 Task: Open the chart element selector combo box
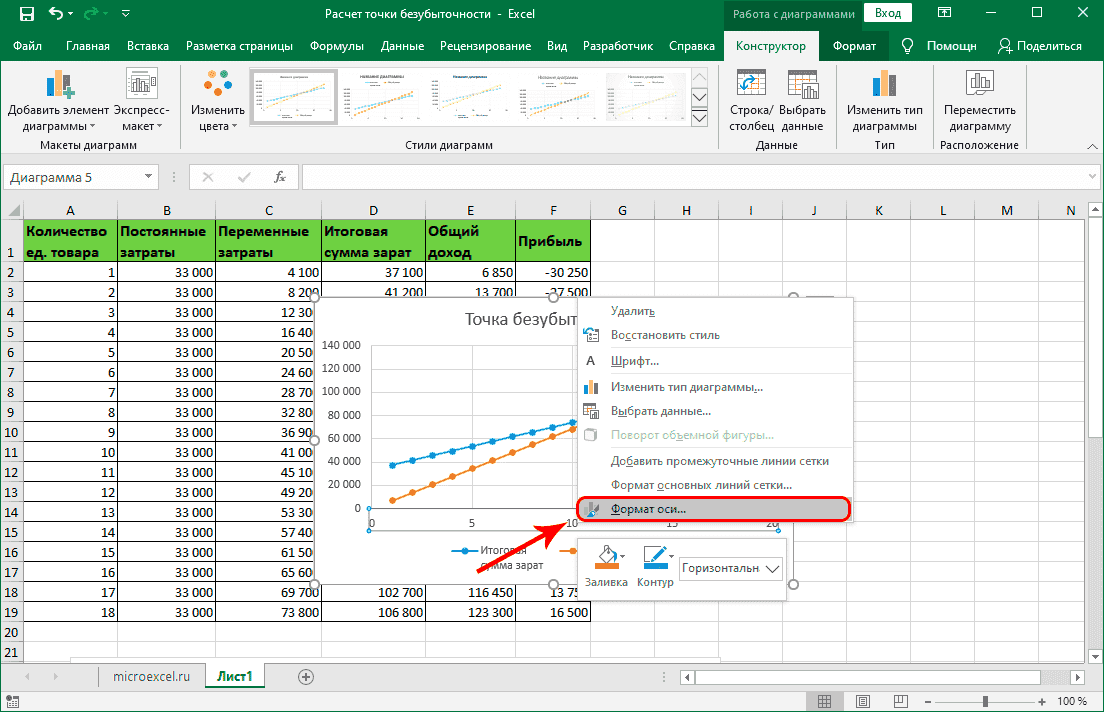[730, 569]
